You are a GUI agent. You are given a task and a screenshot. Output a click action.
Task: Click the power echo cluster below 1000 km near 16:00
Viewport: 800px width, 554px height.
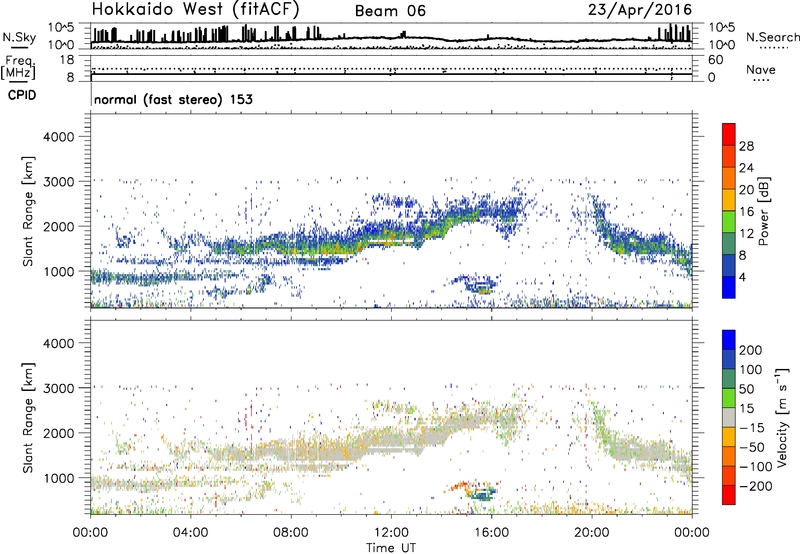[474, 284]
